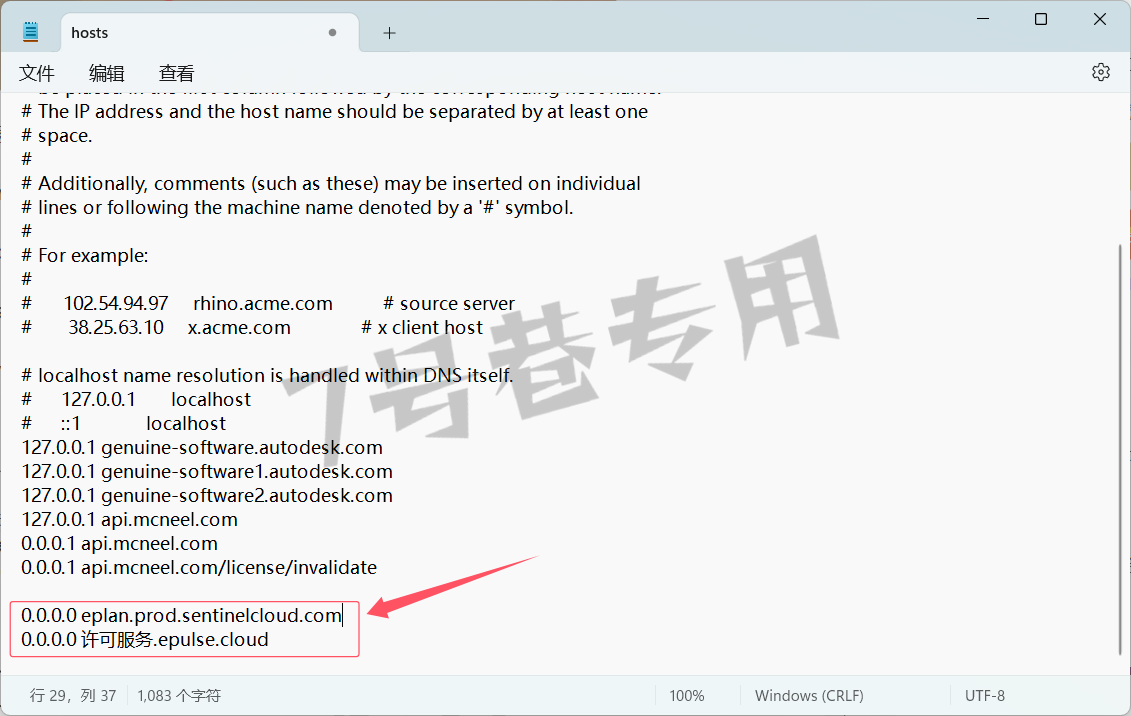
Task: Click the commented '127.0.0.1 localhost' line
Action: (136, 399)
